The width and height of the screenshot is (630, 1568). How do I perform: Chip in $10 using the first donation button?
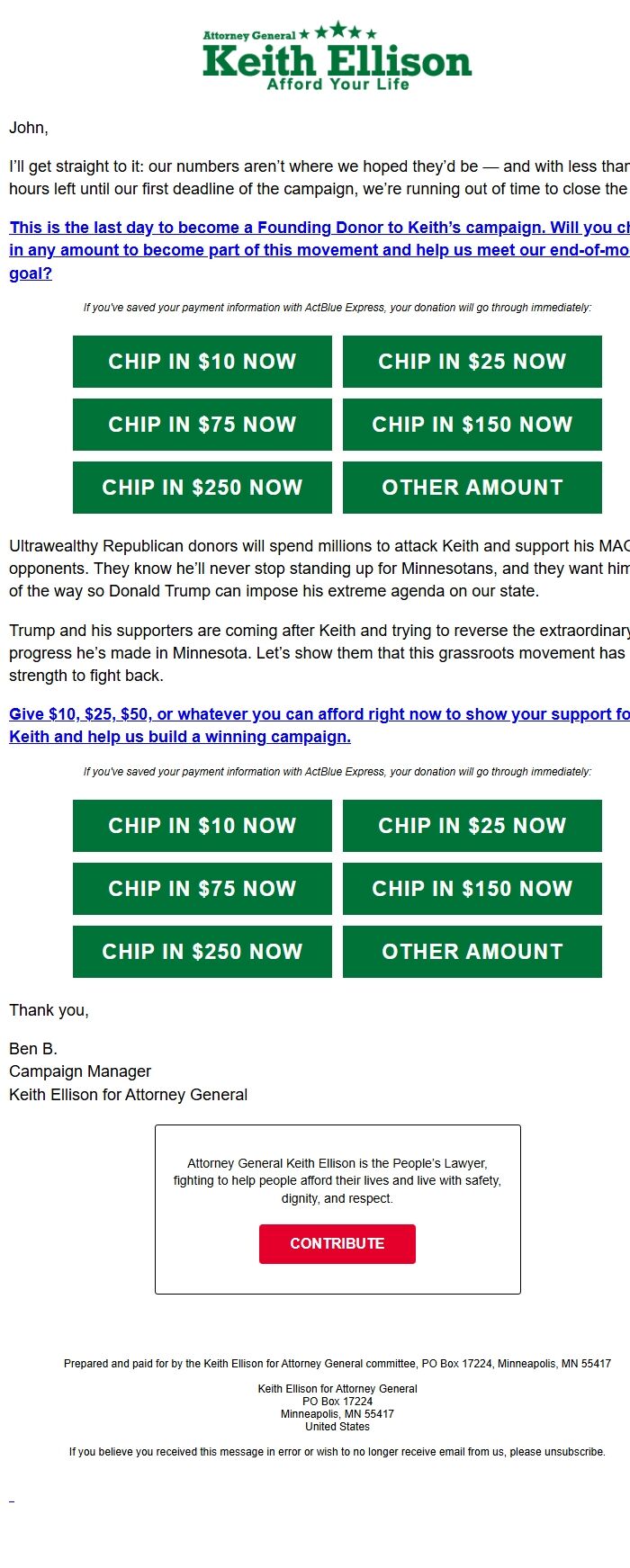coord(201,361)
